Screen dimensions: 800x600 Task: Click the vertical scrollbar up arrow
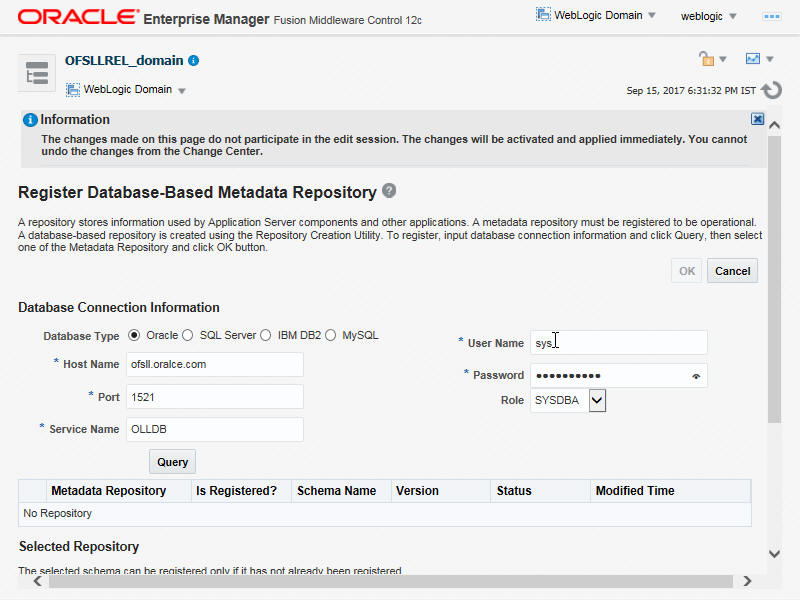774,125
